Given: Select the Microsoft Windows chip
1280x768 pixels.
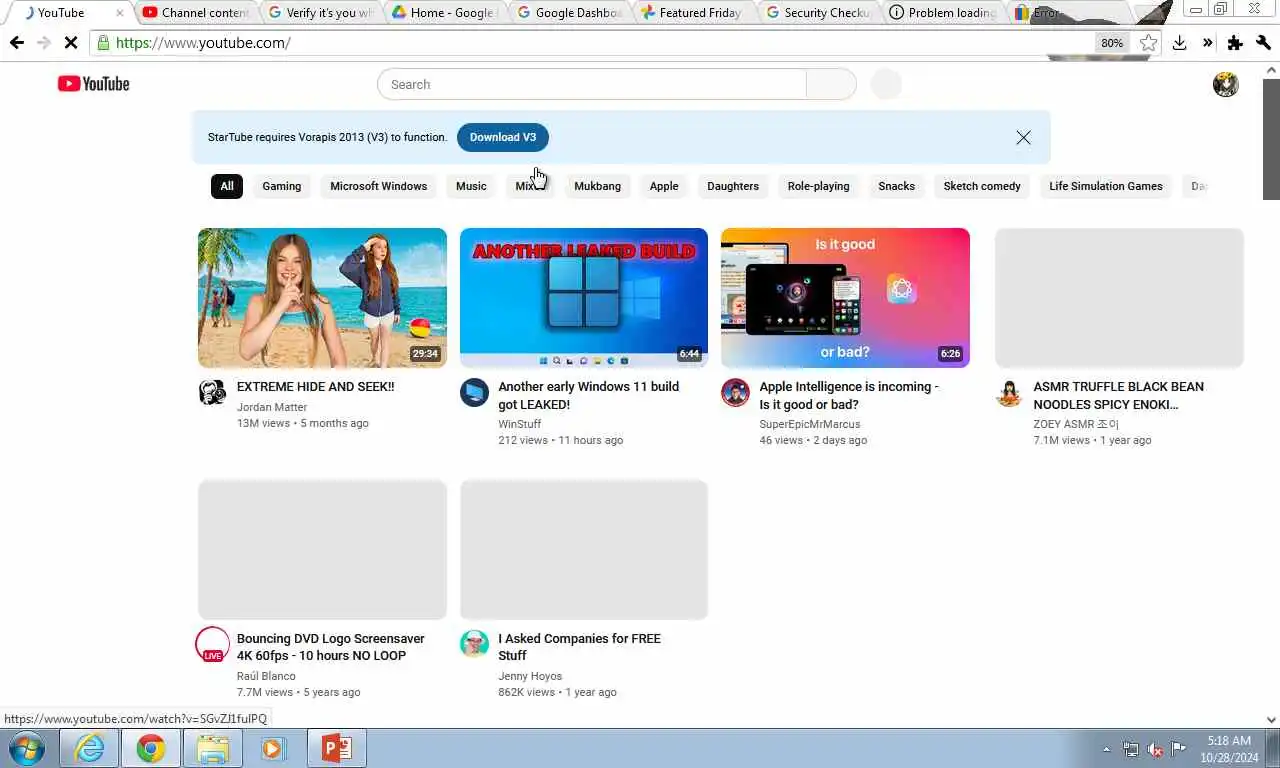Looking at the screenshot, I should click(379, 186).
